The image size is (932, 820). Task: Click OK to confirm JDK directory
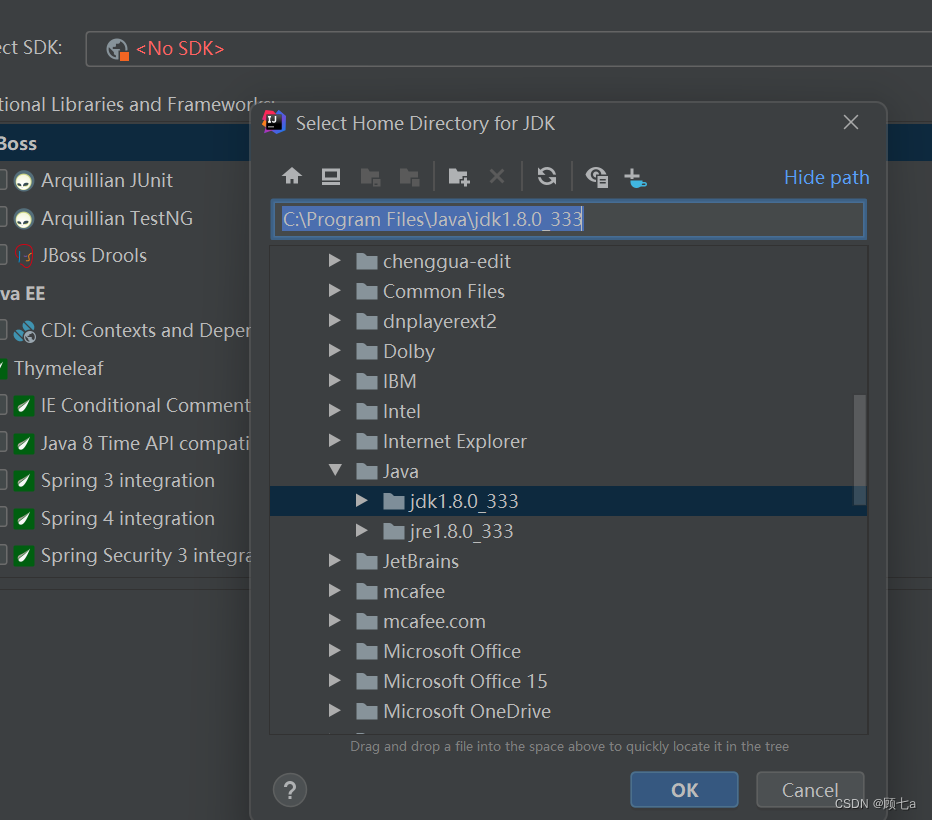pyautogui.click(x=684, y=790)
